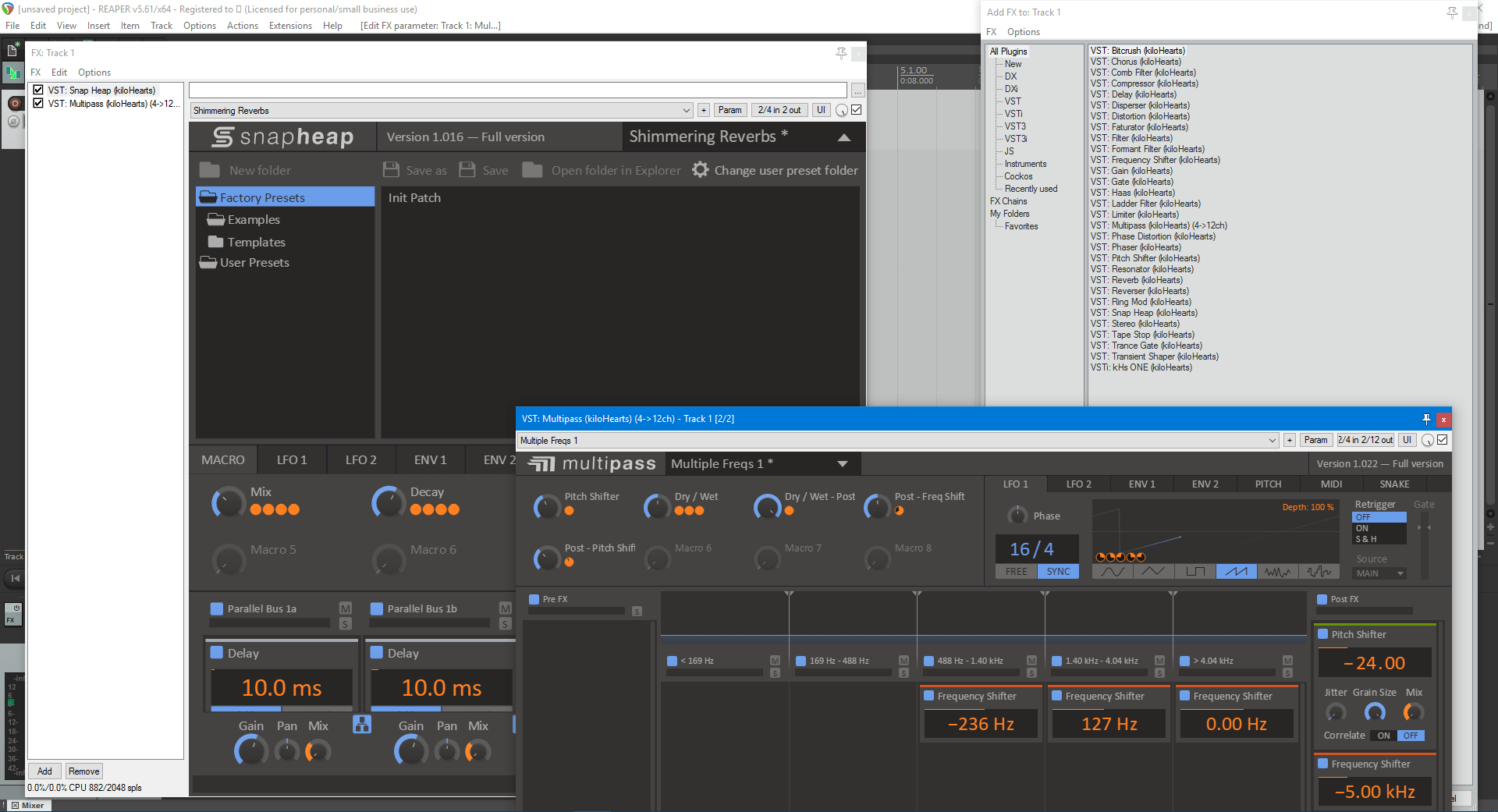The width and height of the screenshot is (1498, 812).
Task: Click the Remove button in FX chain
Action: (83, 771)
